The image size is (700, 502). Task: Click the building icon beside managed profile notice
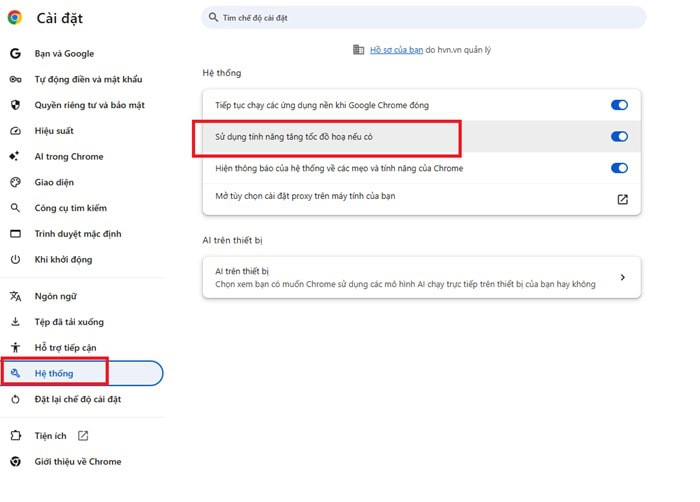click(x=358, y=50)
